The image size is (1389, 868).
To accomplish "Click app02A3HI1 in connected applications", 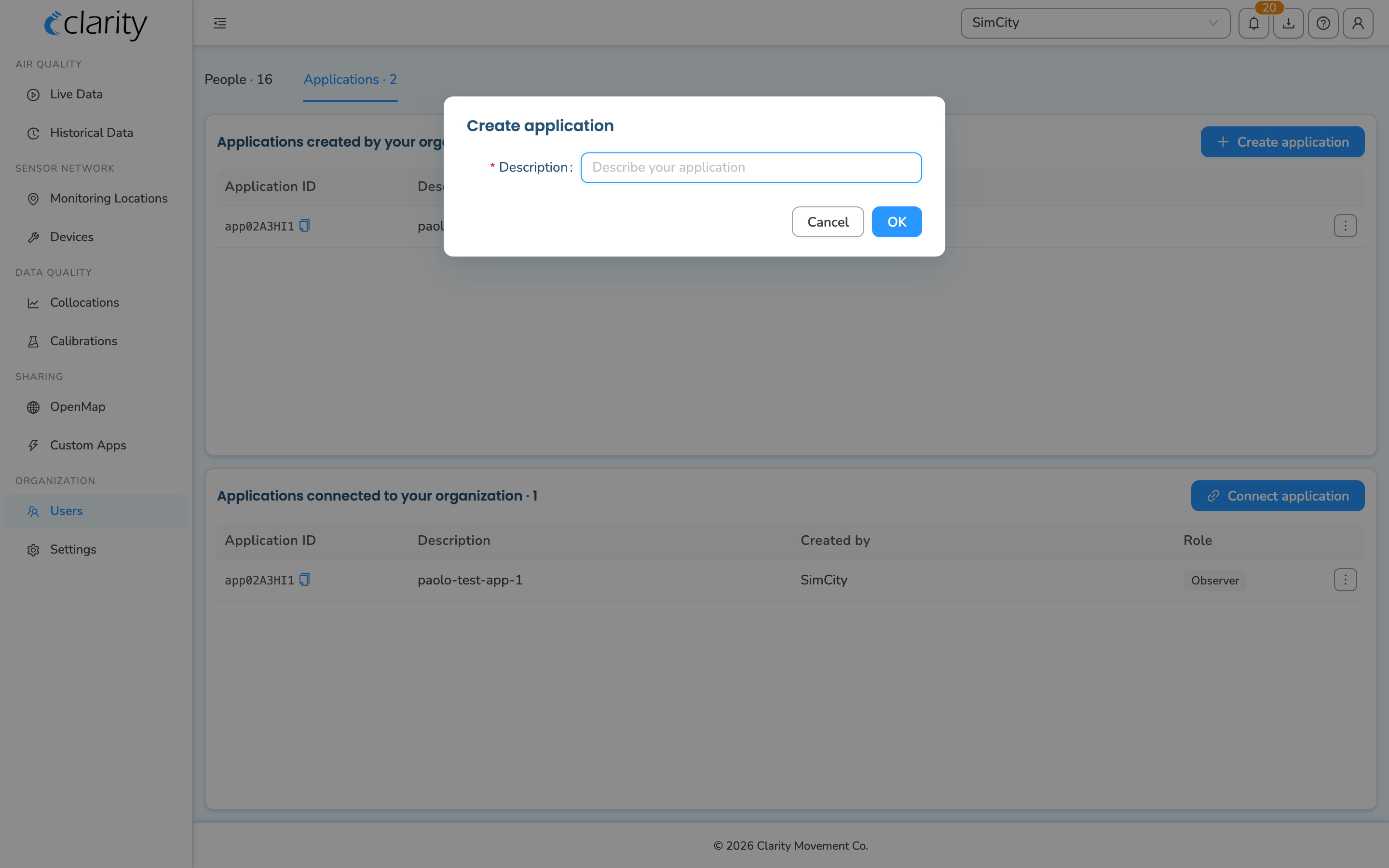I will [259, 581].
